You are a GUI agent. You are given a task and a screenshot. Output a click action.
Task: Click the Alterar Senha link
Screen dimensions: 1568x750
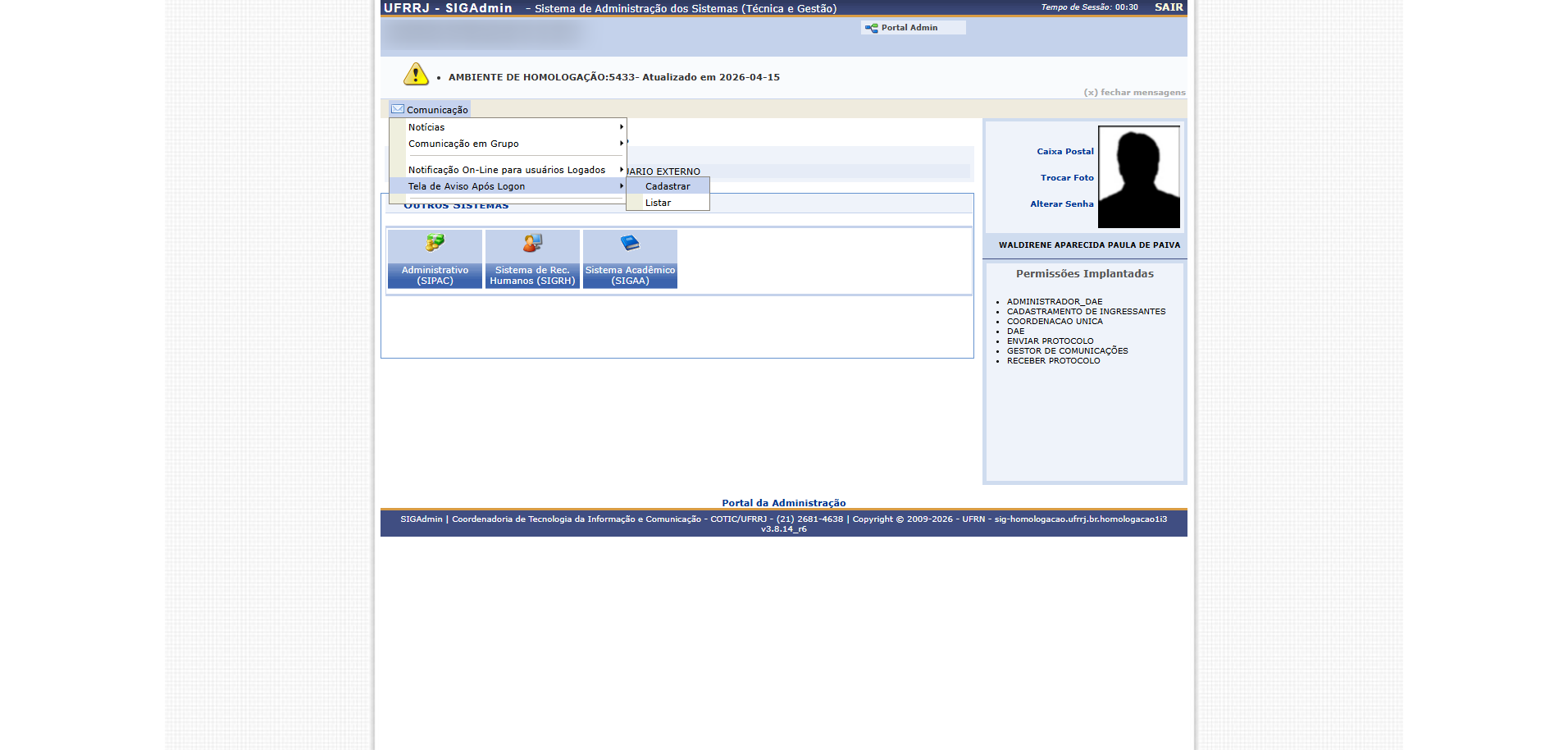[1061, 204]
